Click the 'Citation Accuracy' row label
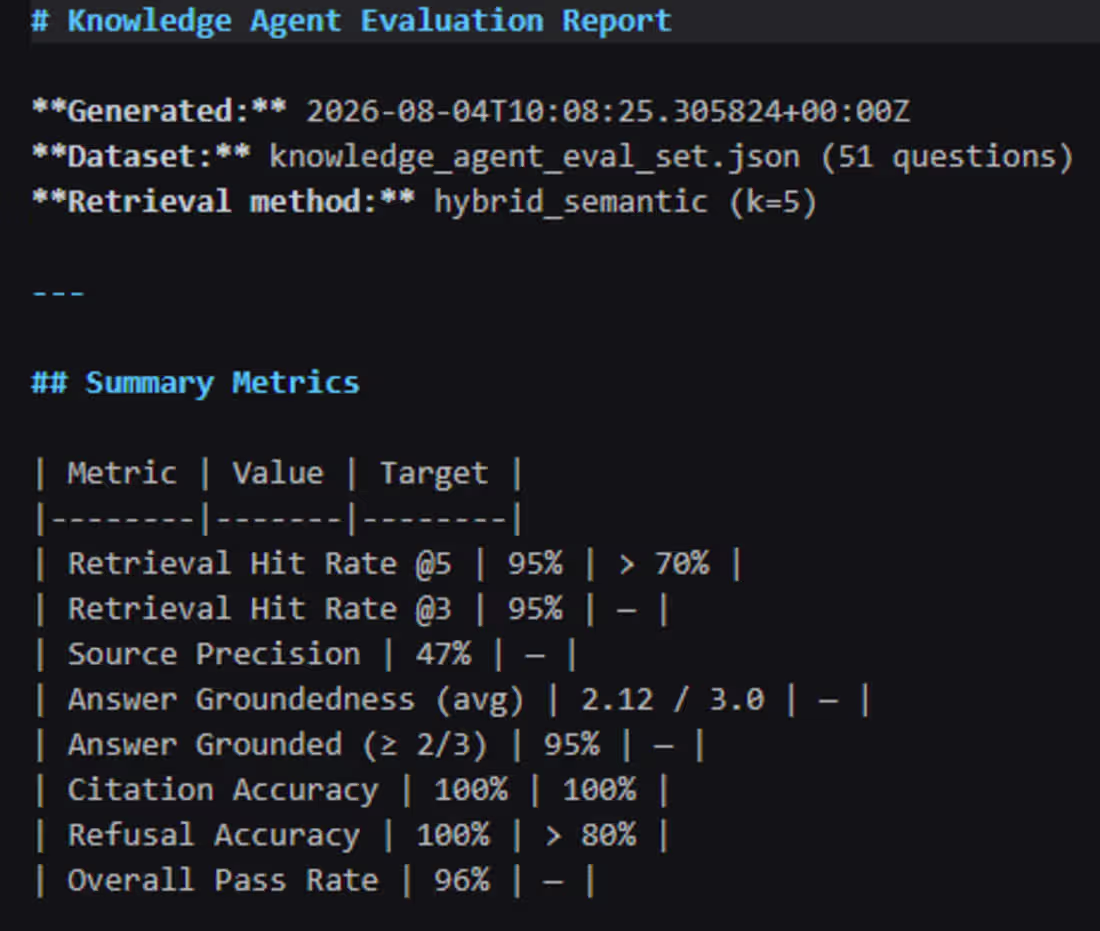The image size is (1100, 931). (x=223, y=791)
